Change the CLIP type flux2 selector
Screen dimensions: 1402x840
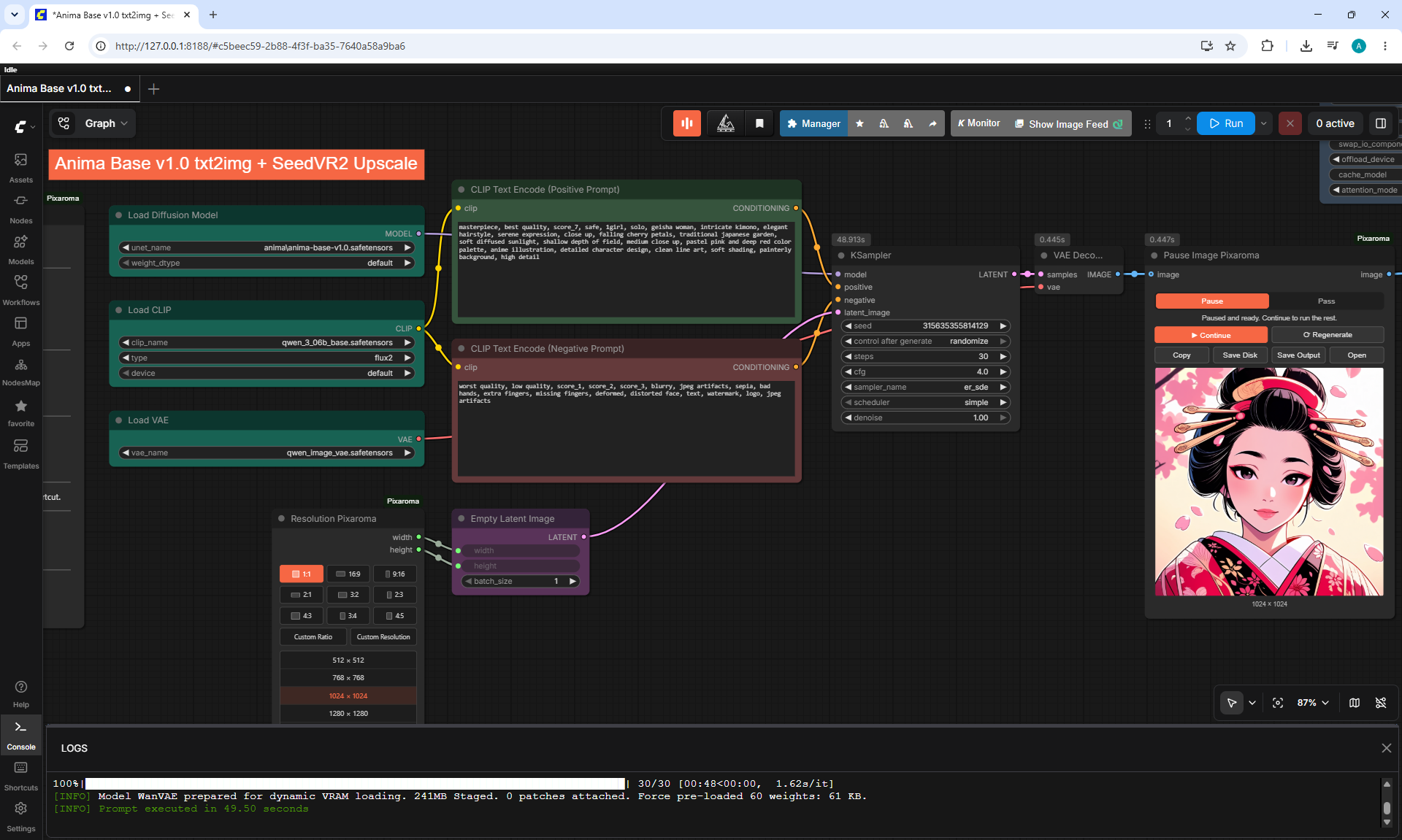coord(267,358)
